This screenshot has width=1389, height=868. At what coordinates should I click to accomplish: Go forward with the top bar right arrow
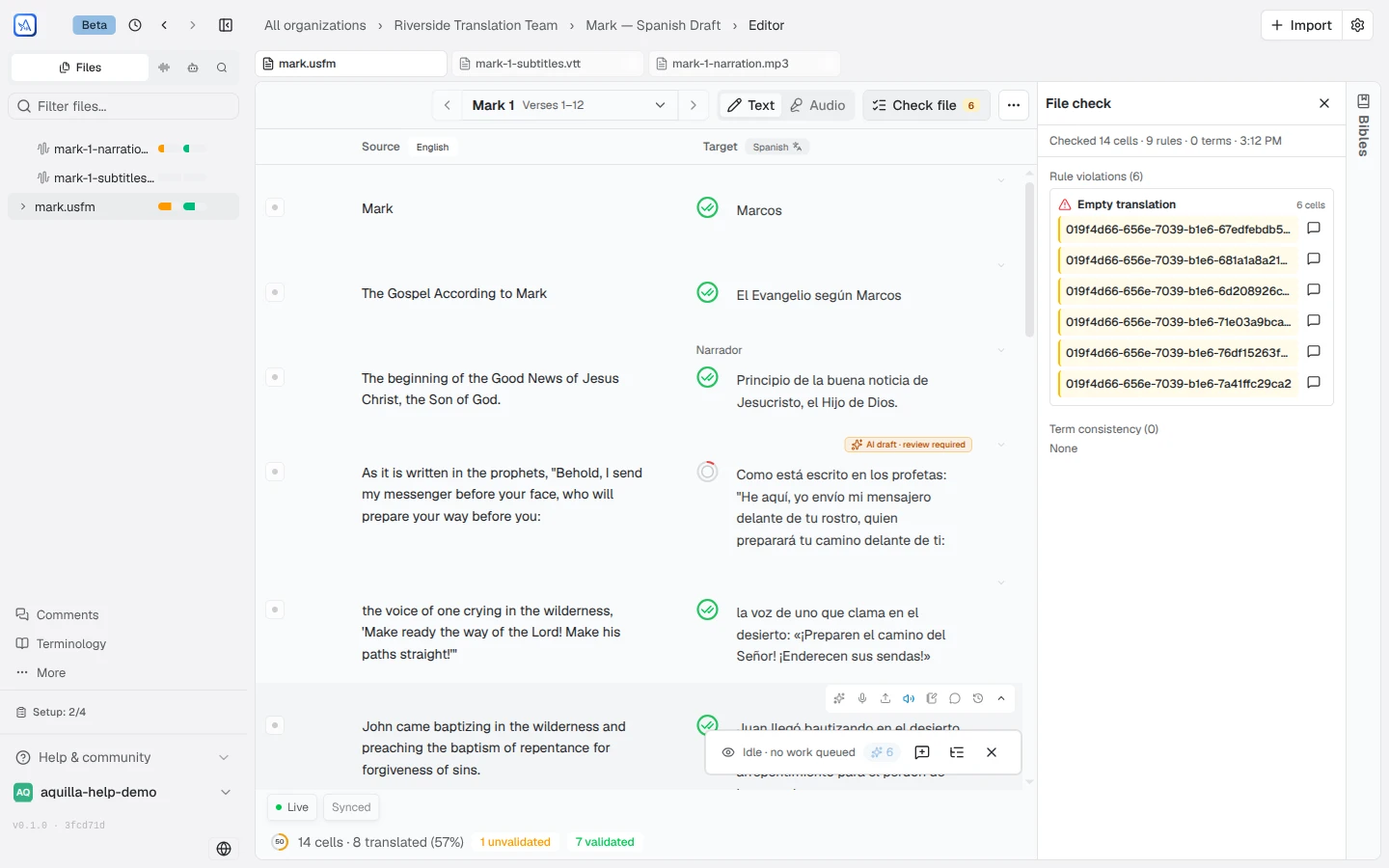tap(193, 25)
